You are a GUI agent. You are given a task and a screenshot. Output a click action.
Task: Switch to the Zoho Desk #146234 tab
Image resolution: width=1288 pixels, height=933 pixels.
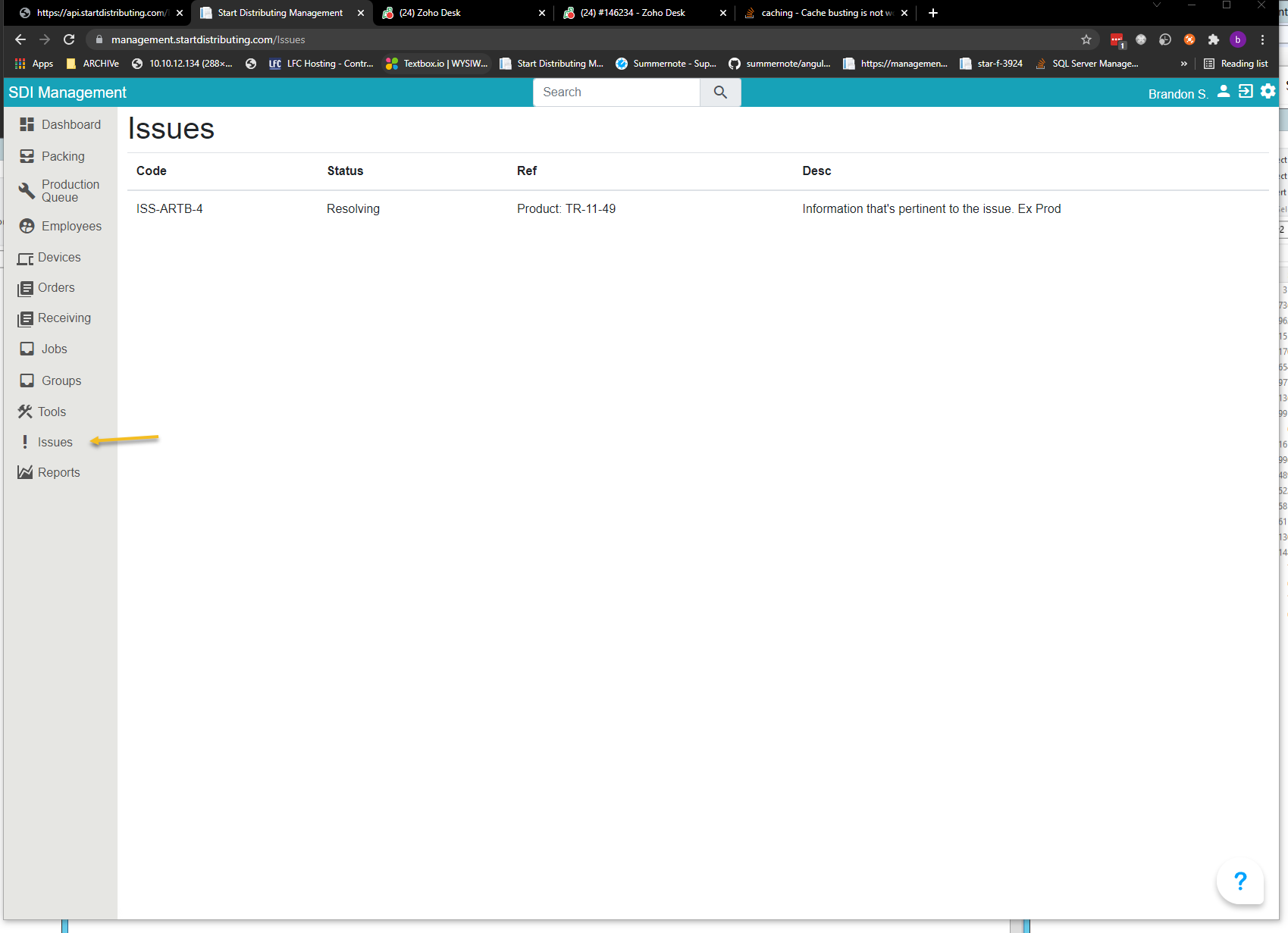(633, 13)
